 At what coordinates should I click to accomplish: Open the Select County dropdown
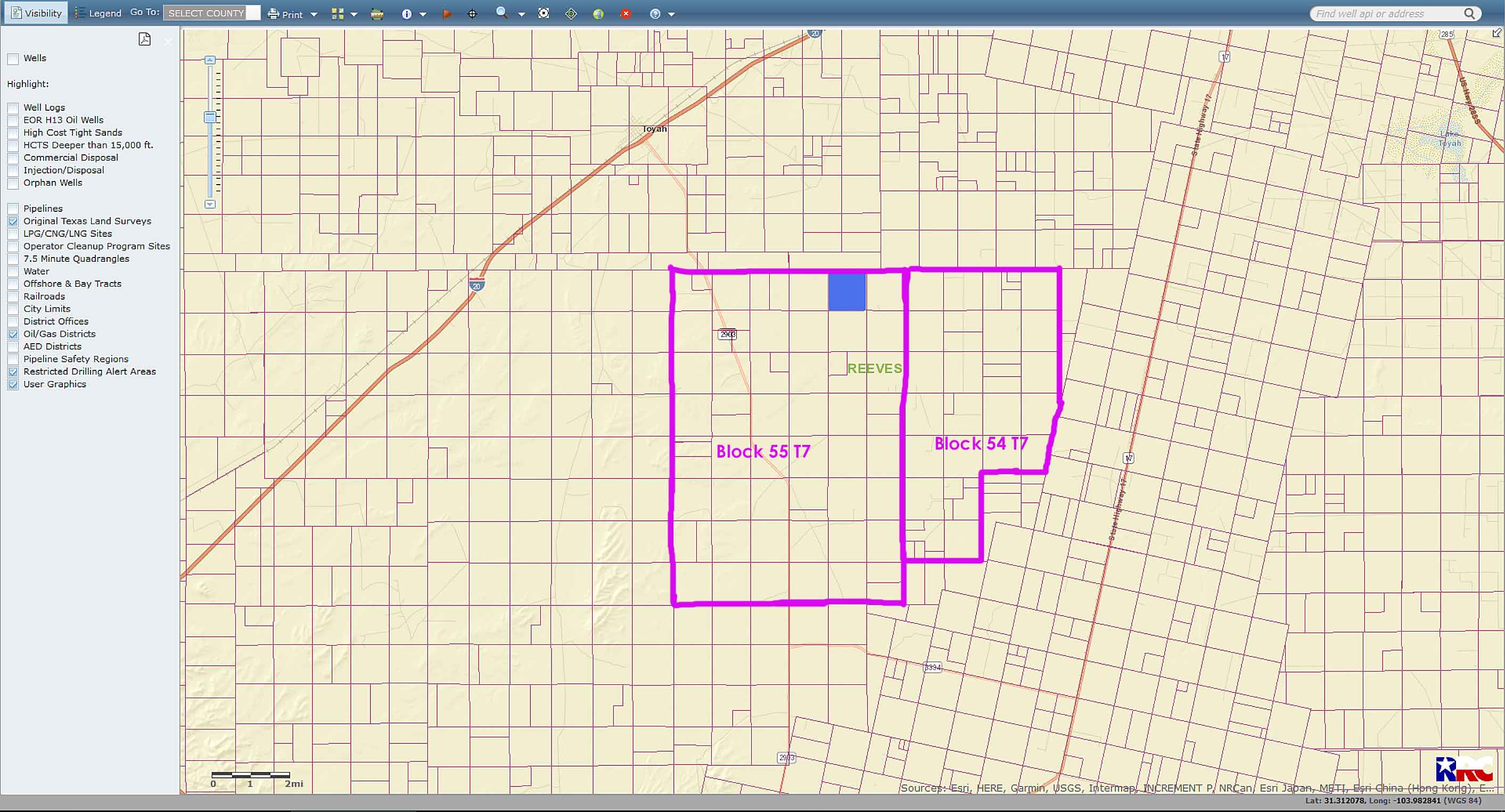click(211, 13)
